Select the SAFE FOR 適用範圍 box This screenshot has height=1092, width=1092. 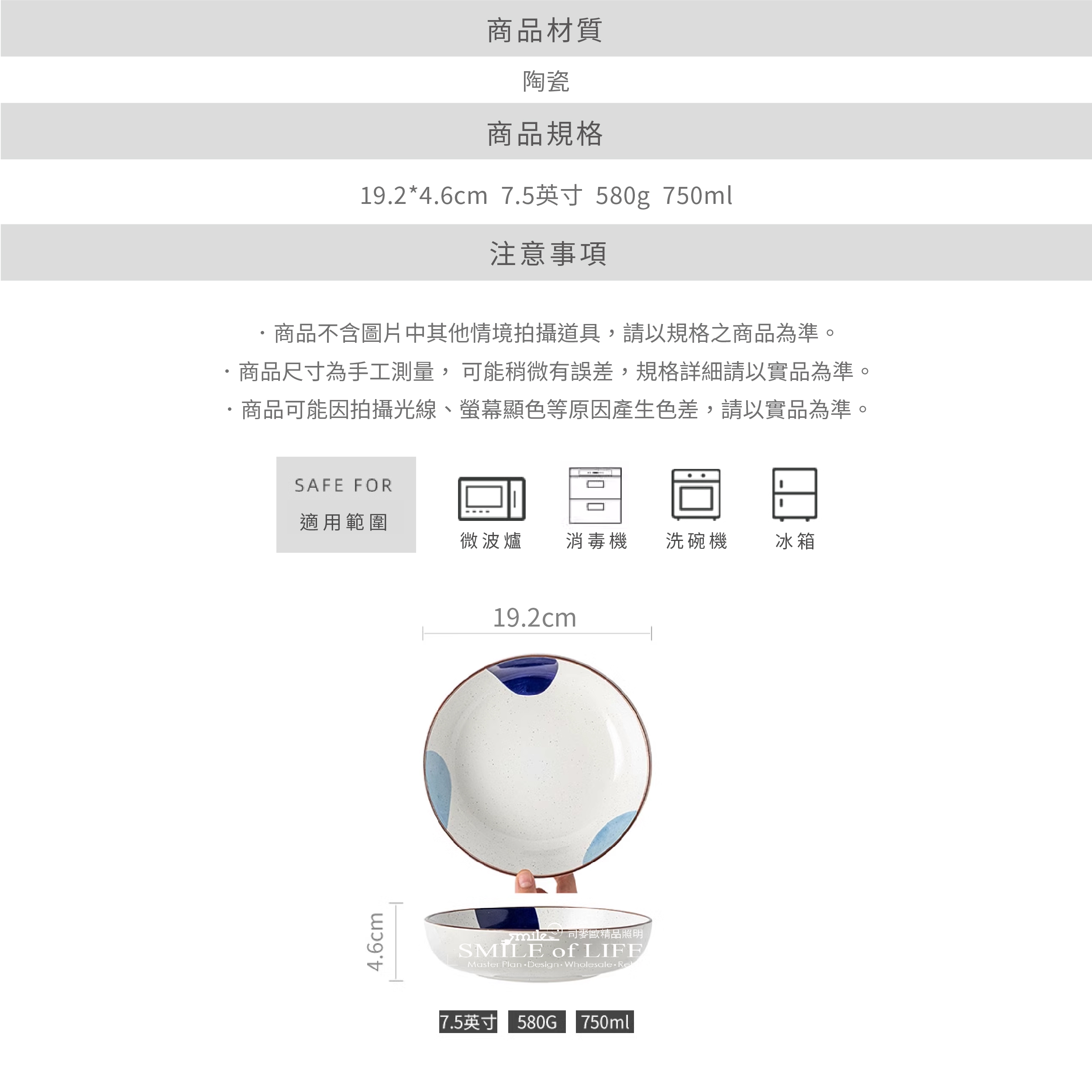(346, 505)
